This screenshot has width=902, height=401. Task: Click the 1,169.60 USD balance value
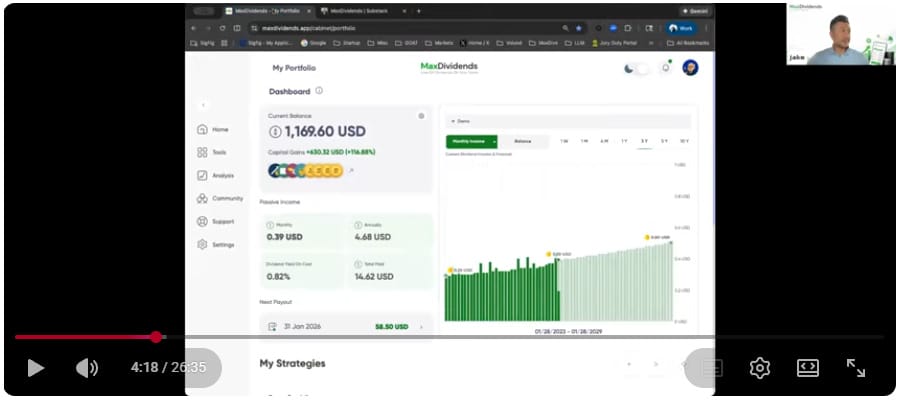tap(325, 132)
